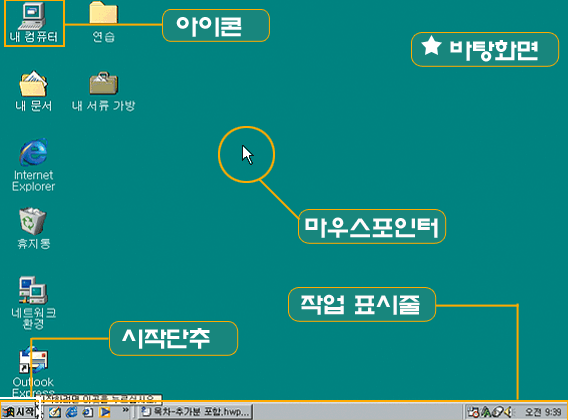Screen dimensions: 568x420
Task: Select the 내 컴퓨터 desktop icon
Action: [x=33, y=22]
